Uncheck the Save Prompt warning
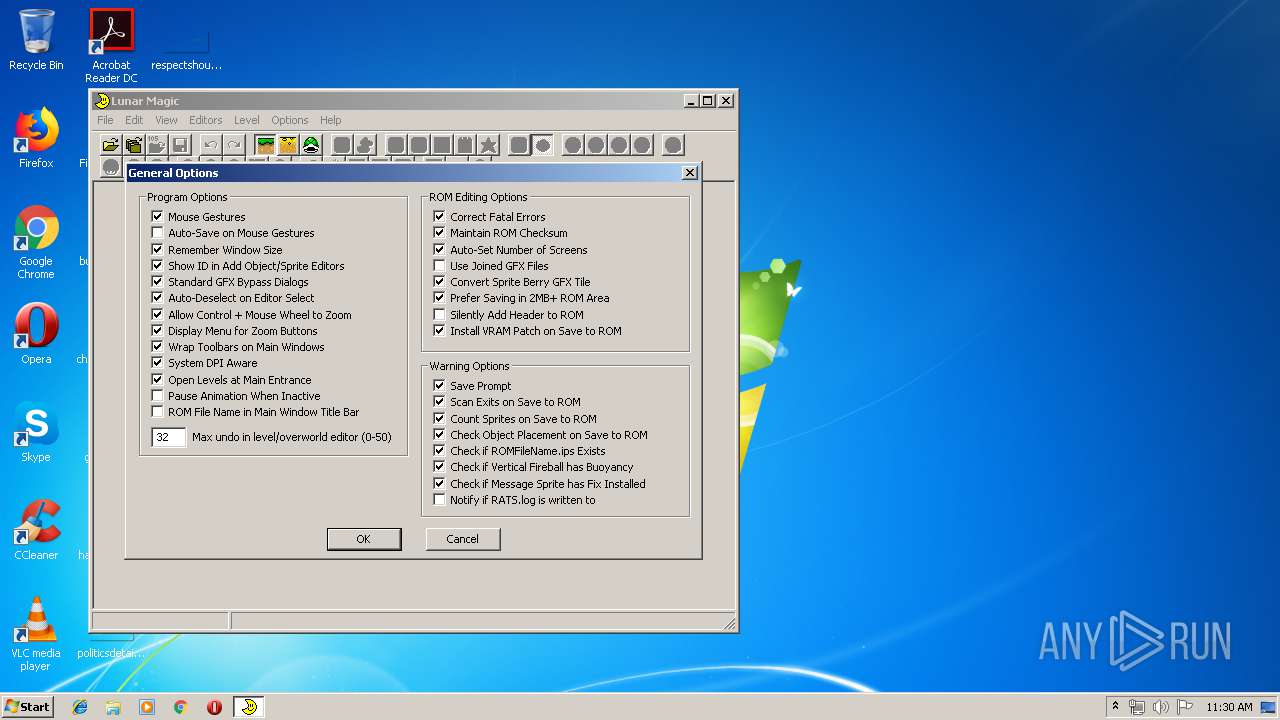This screenshot has width=1280, height=720. tap(439, 386)
